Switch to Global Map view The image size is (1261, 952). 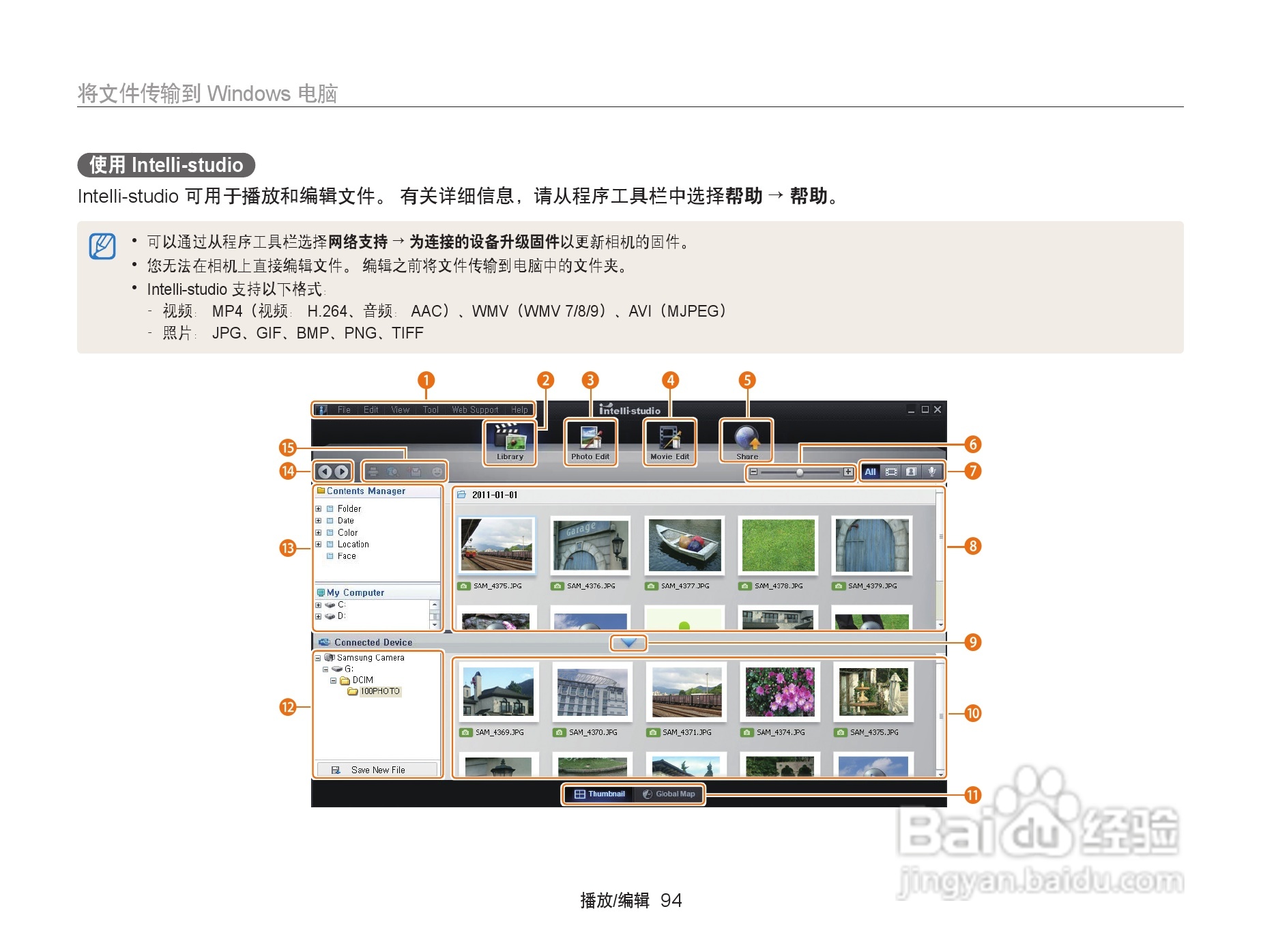point(669,794)
